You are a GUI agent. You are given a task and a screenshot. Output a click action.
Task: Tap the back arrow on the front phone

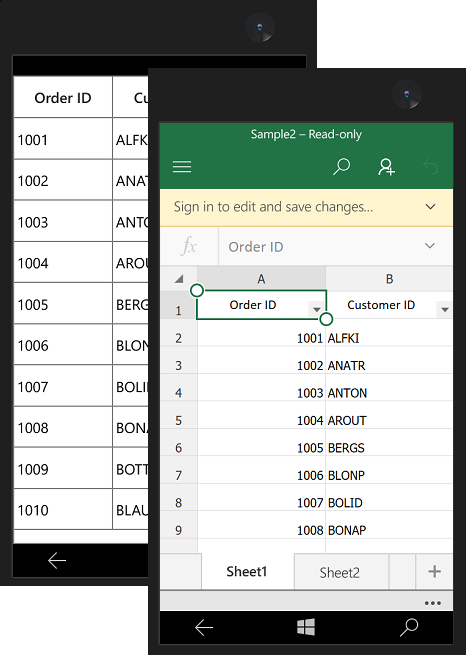pyautogui.click(x=204, y=627)
